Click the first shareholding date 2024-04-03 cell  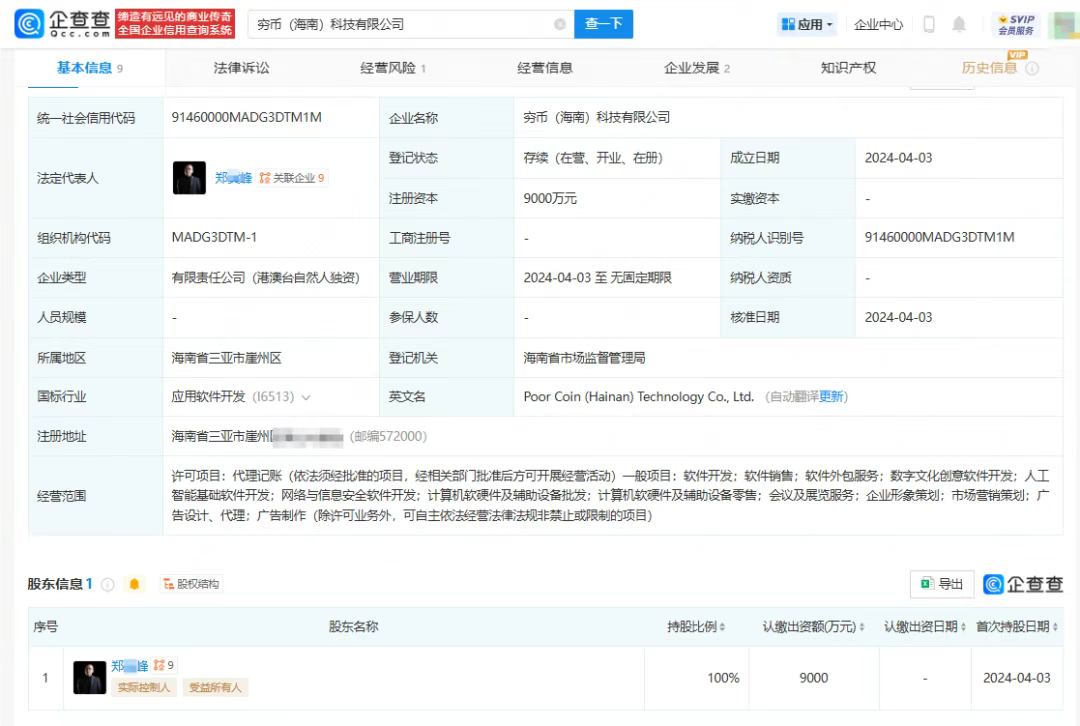click(x=1017, y=678)
